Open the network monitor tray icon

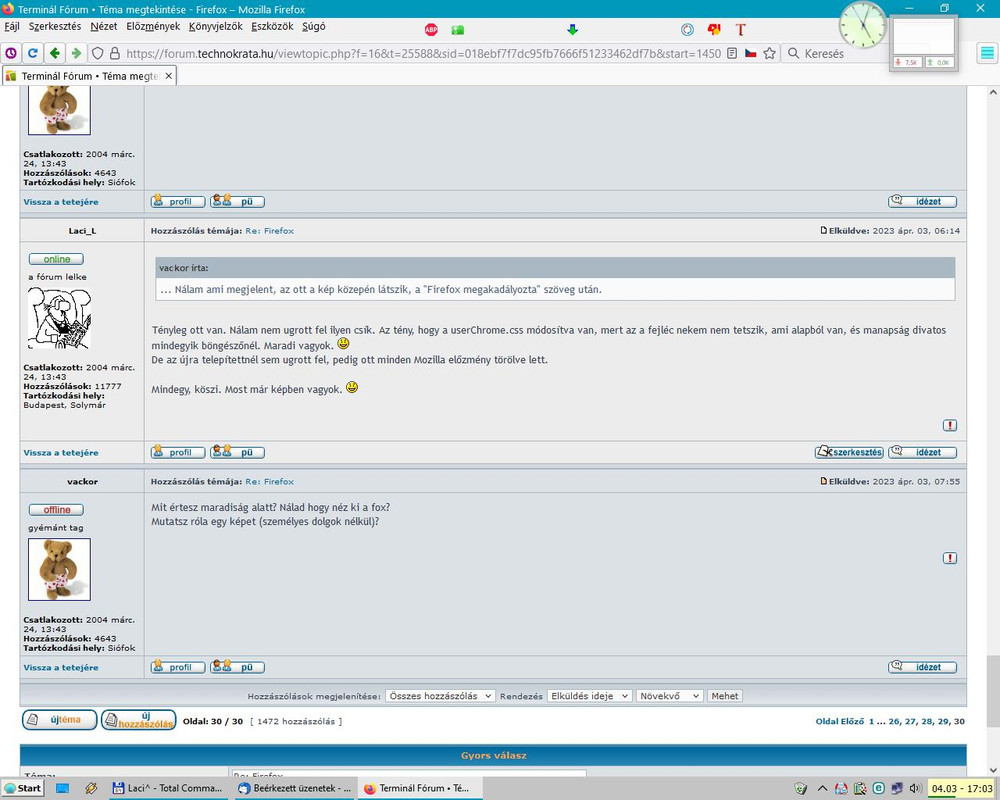point(897,788)
